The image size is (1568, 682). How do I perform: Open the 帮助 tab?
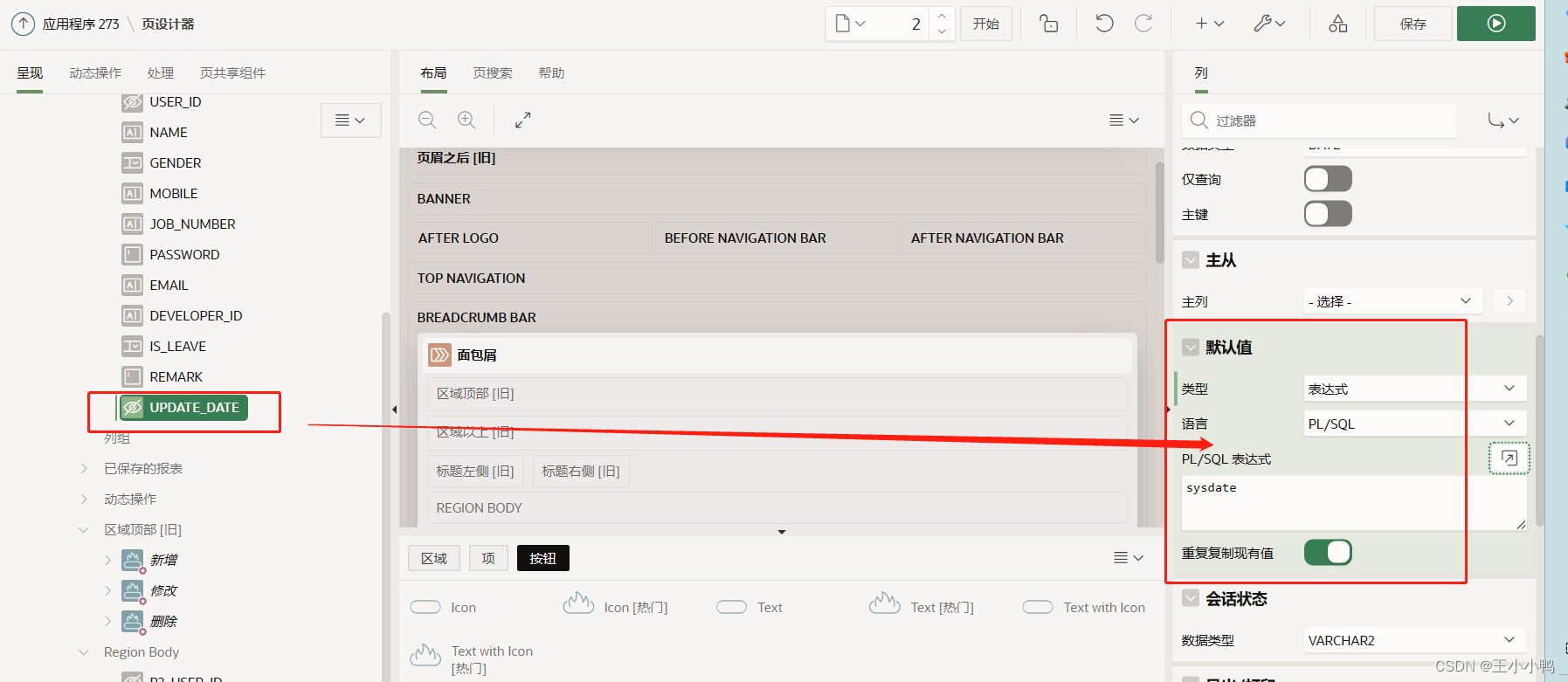(x=551, y=73)
